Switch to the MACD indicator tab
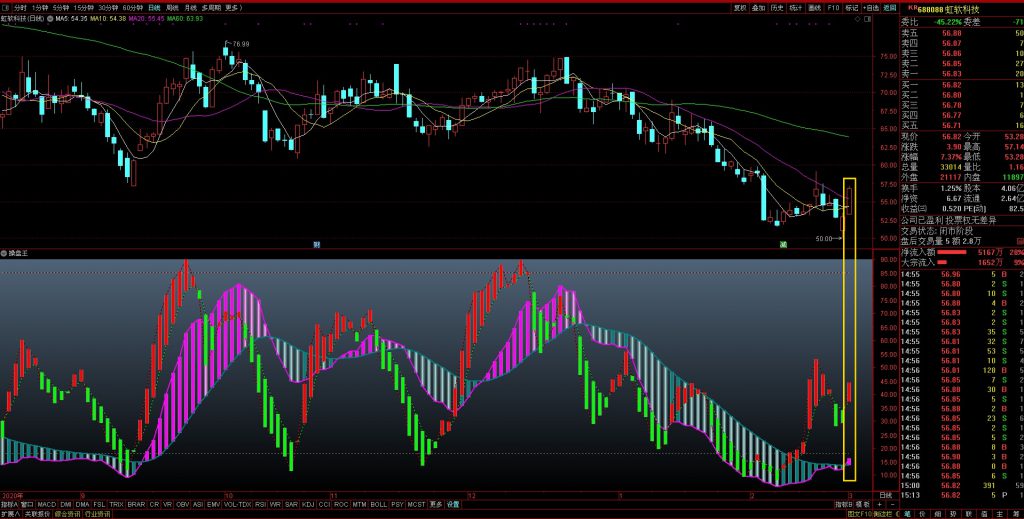This screenshot has width=1024, height=519. pos(47,504)
